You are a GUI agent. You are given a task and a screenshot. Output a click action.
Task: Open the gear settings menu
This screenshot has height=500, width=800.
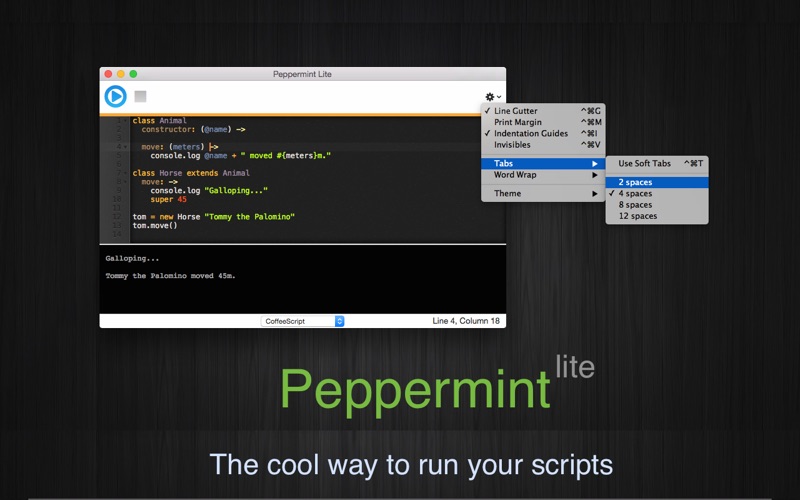pos(493,96)
